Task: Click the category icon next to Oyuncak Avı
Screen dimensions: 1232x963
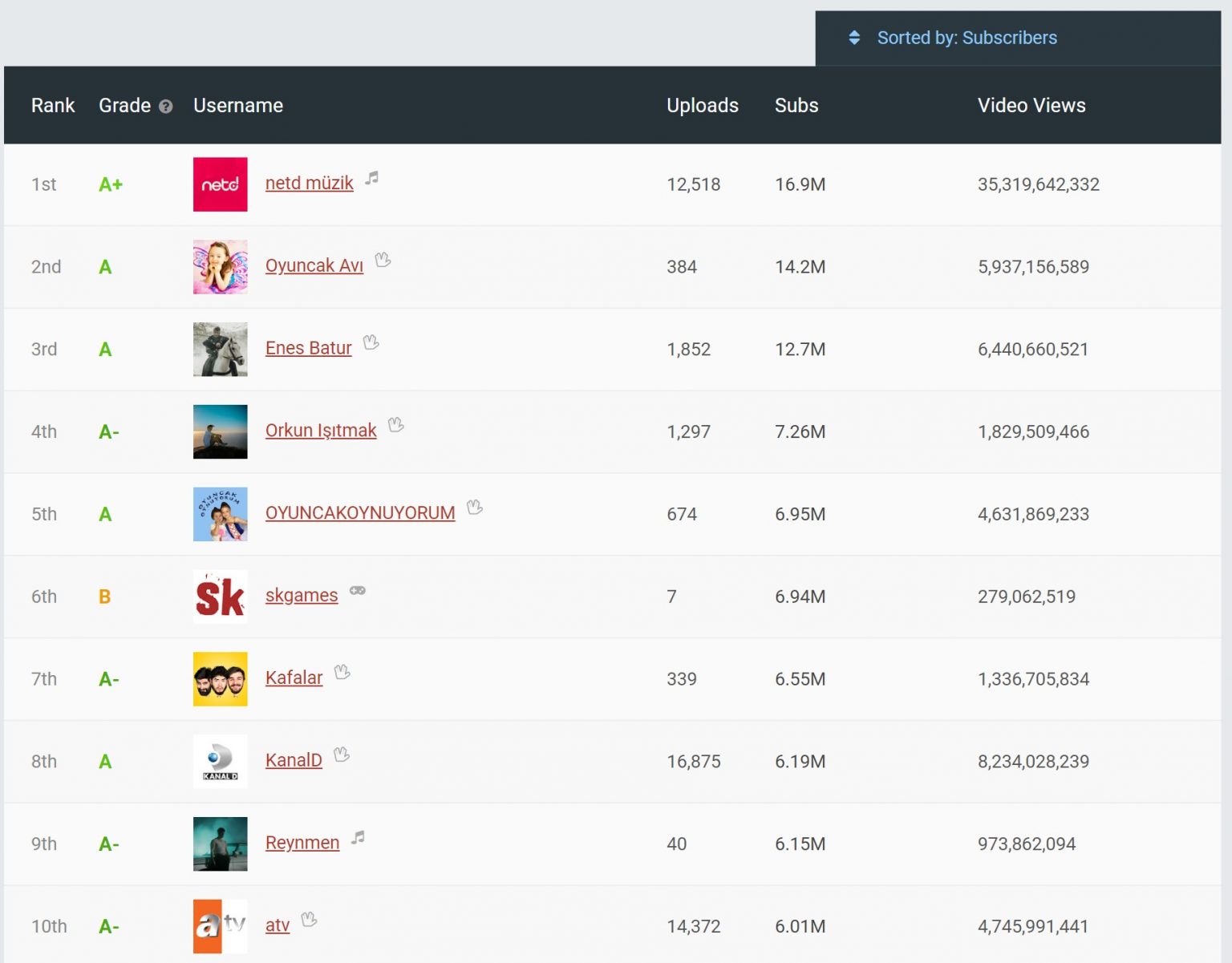Action: point(383,260)
